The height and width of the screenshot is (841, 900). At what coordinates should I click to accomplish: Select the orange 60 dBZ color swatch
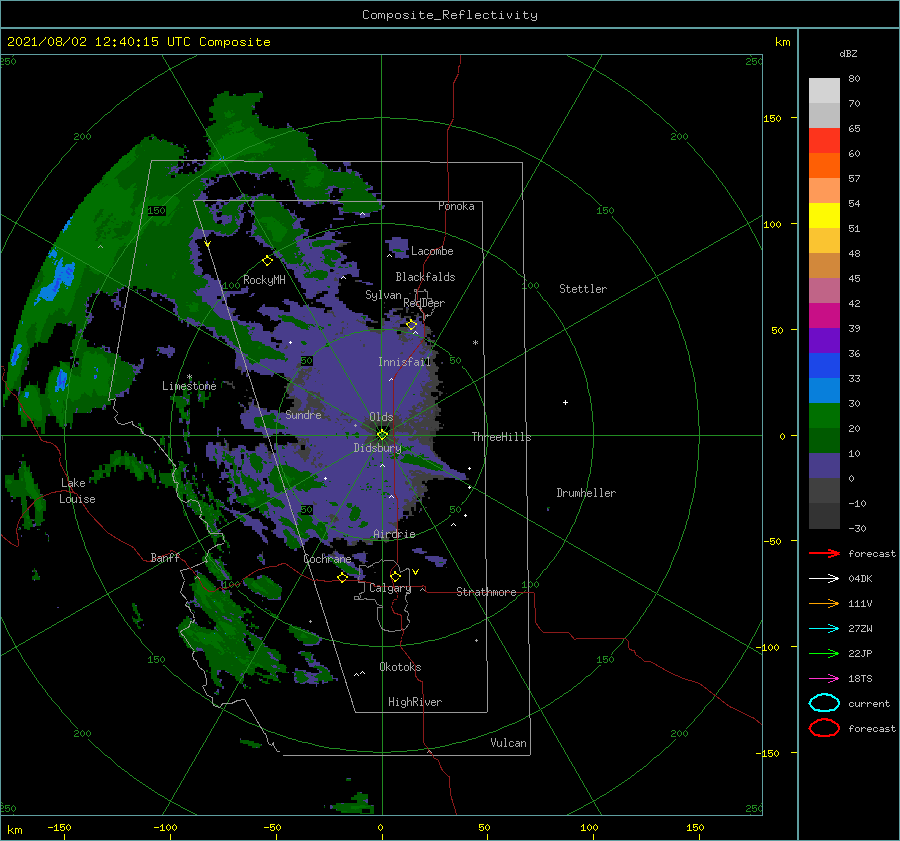824,165
